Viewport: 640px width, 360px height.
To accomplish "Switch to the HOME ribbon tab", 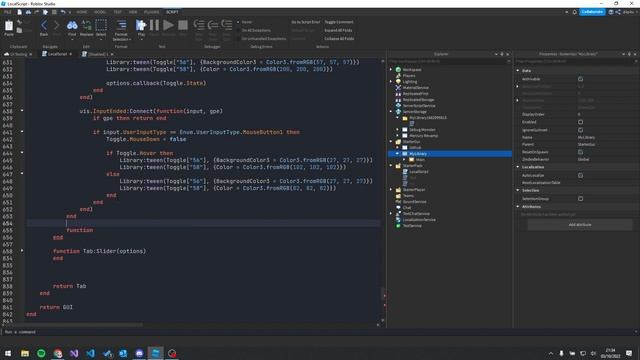I will click(x=82, y=12).
